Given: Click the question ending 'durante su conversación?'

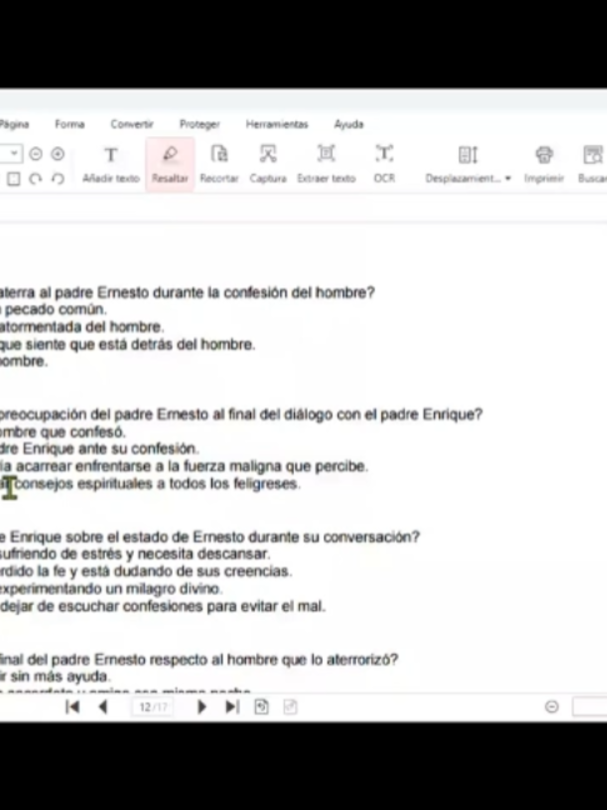Looking at the screenshot, I should click(x=210, y=537).
